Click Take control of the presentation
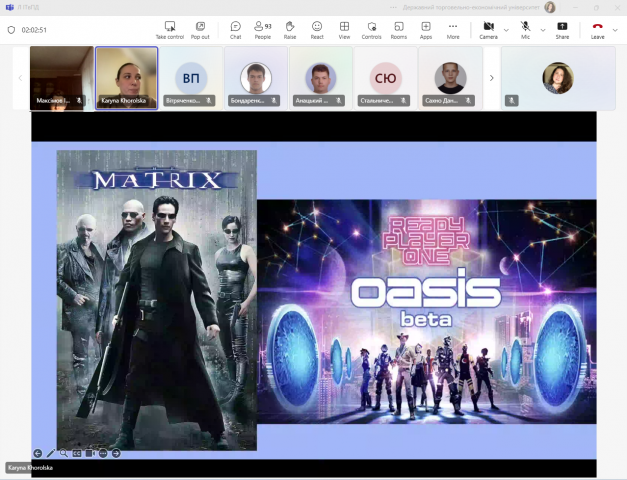627x480 pixels. pos(170,29)
